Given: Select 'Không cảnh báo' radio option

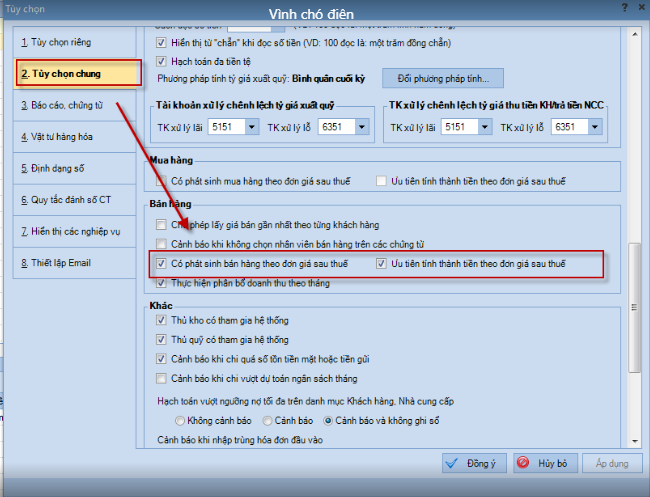Looking at the screenshot, I should (179, 421).
